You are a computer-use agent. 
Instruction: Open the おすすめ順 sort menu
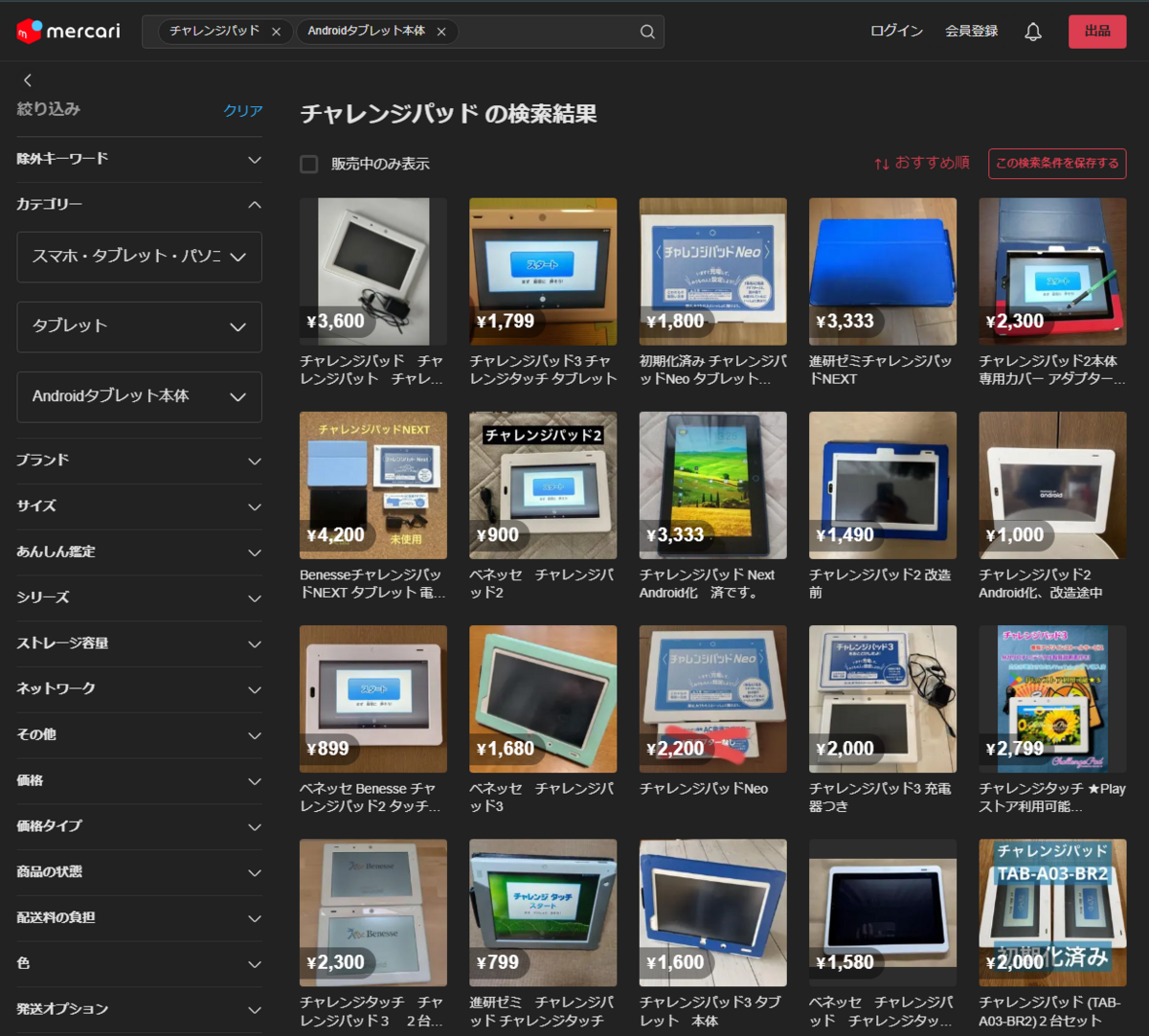[921, 164]
